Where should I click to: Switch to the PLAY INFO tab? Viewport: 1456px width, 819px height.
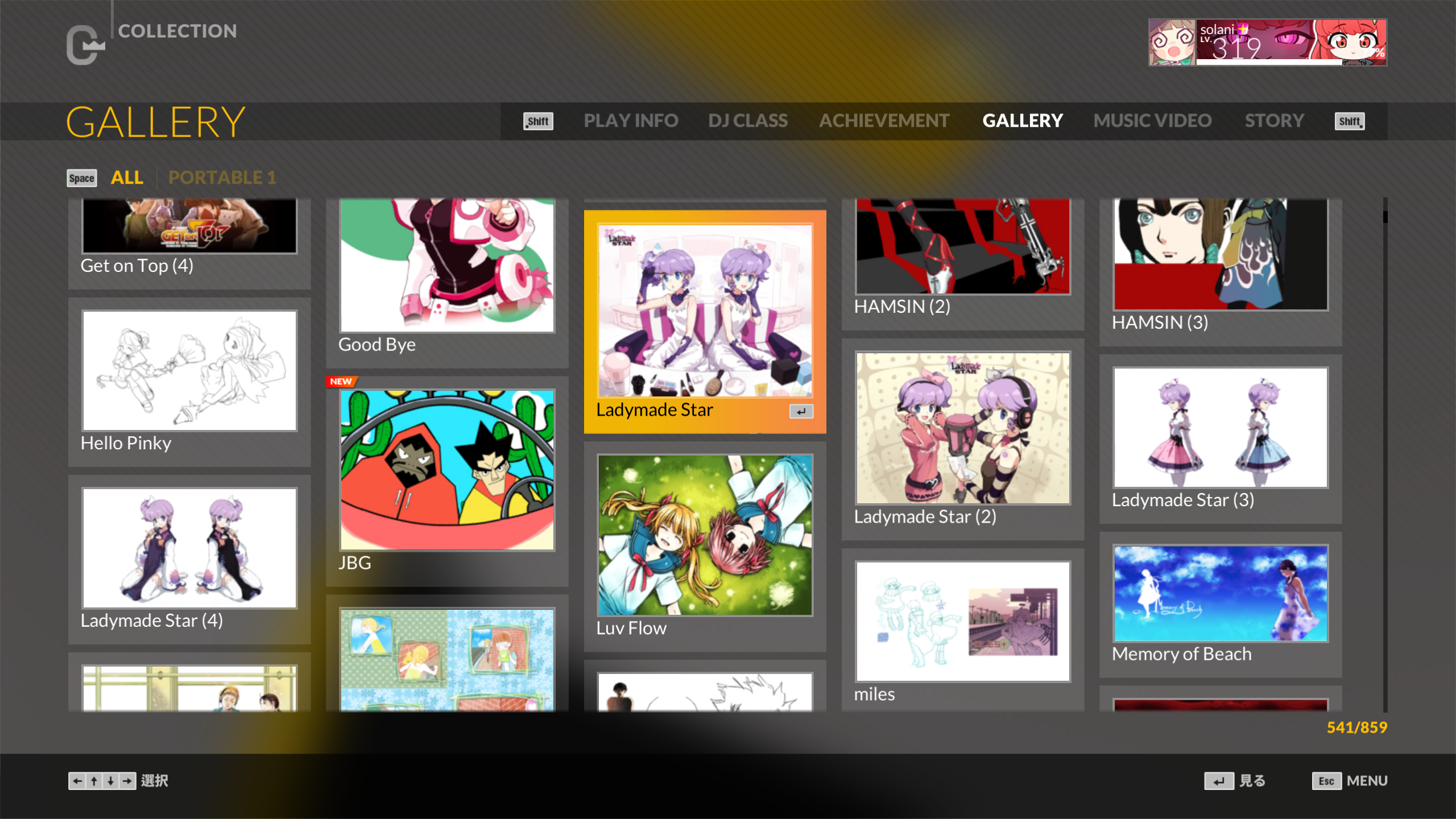pos(630,121)
